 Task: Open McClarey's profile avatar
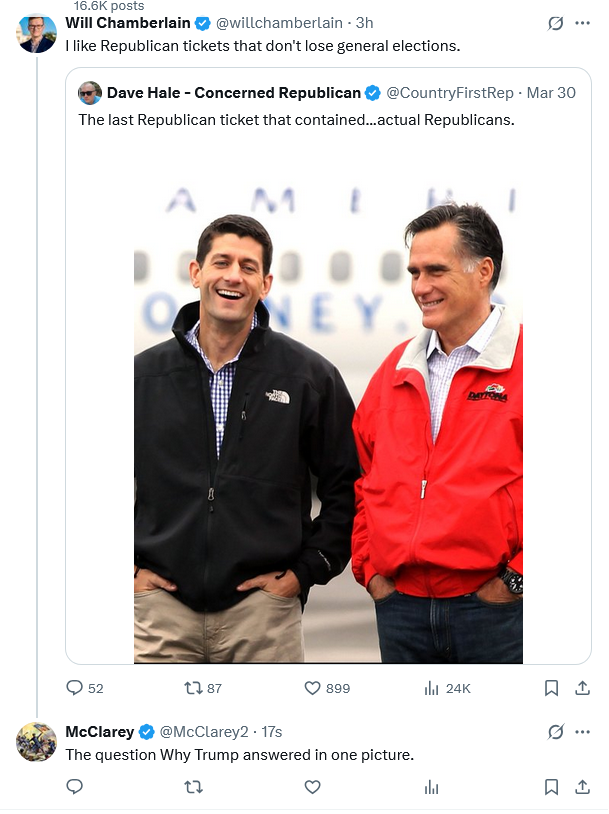[37, 741]
